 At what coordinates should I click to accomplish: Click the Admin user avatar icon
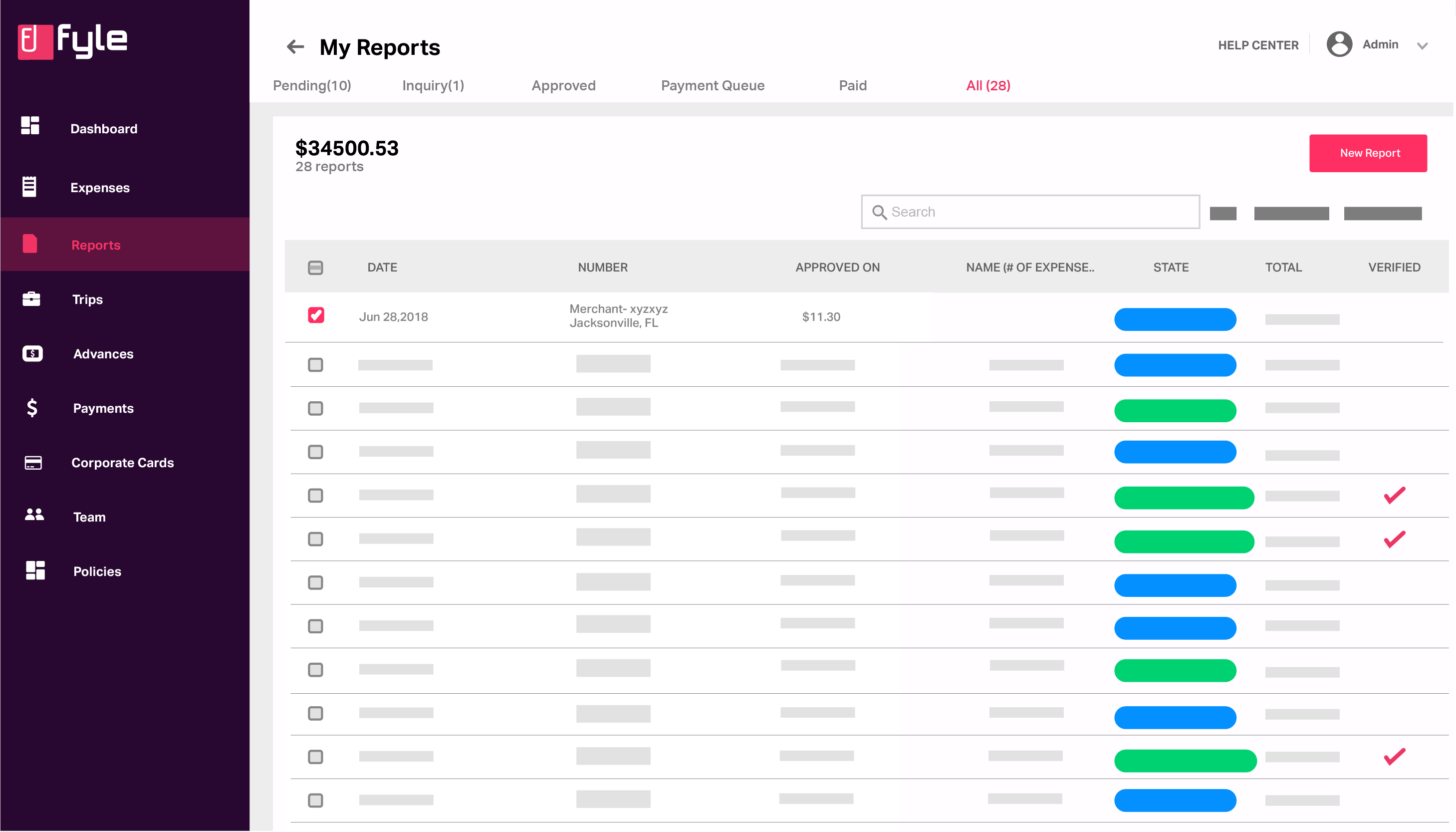1338,44
